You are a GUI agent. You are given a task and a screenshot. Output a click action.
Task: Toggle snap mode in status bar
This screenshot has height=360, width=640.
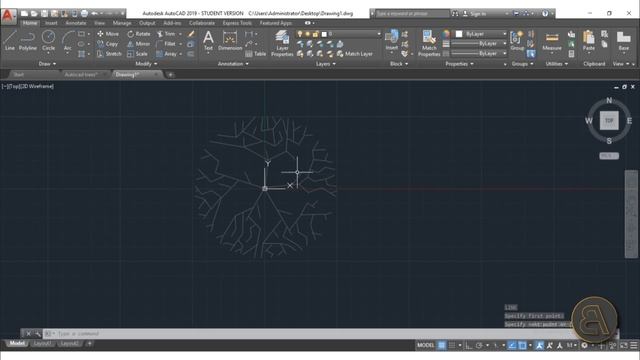click(452, 345)
